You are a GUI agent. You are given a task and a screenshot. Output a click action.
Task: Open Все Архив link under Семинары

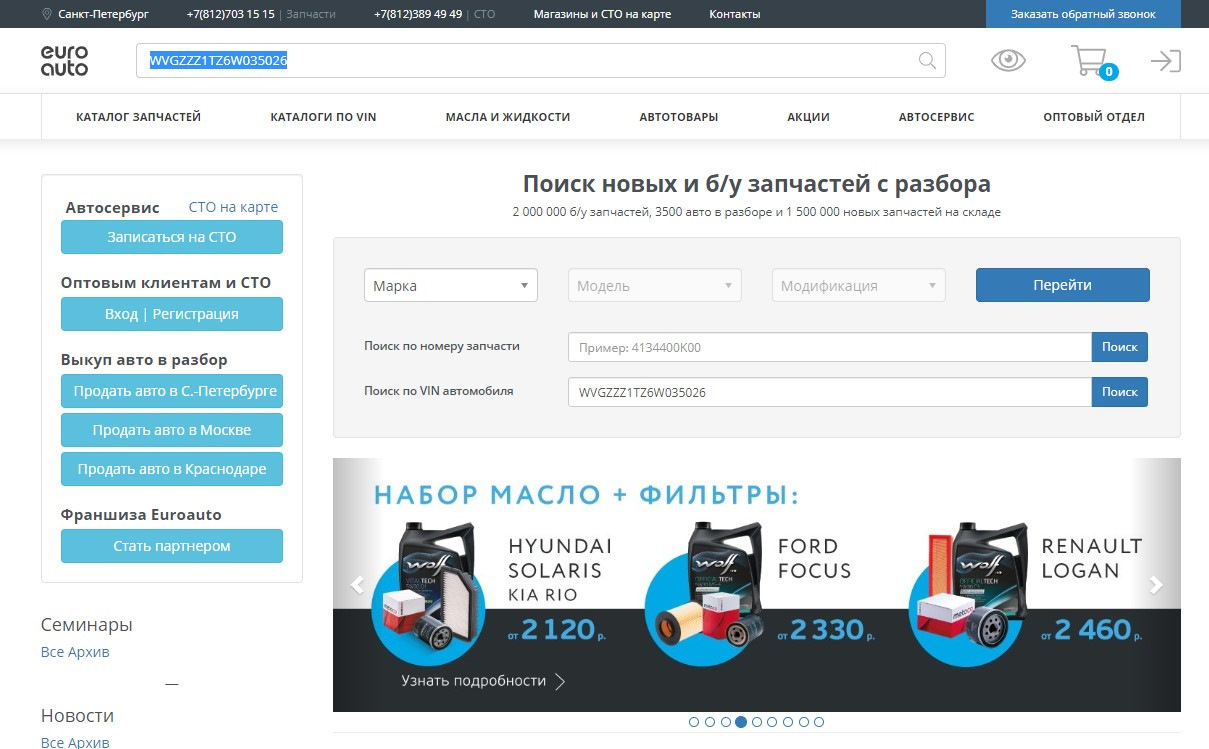click(x=75, y=652)
